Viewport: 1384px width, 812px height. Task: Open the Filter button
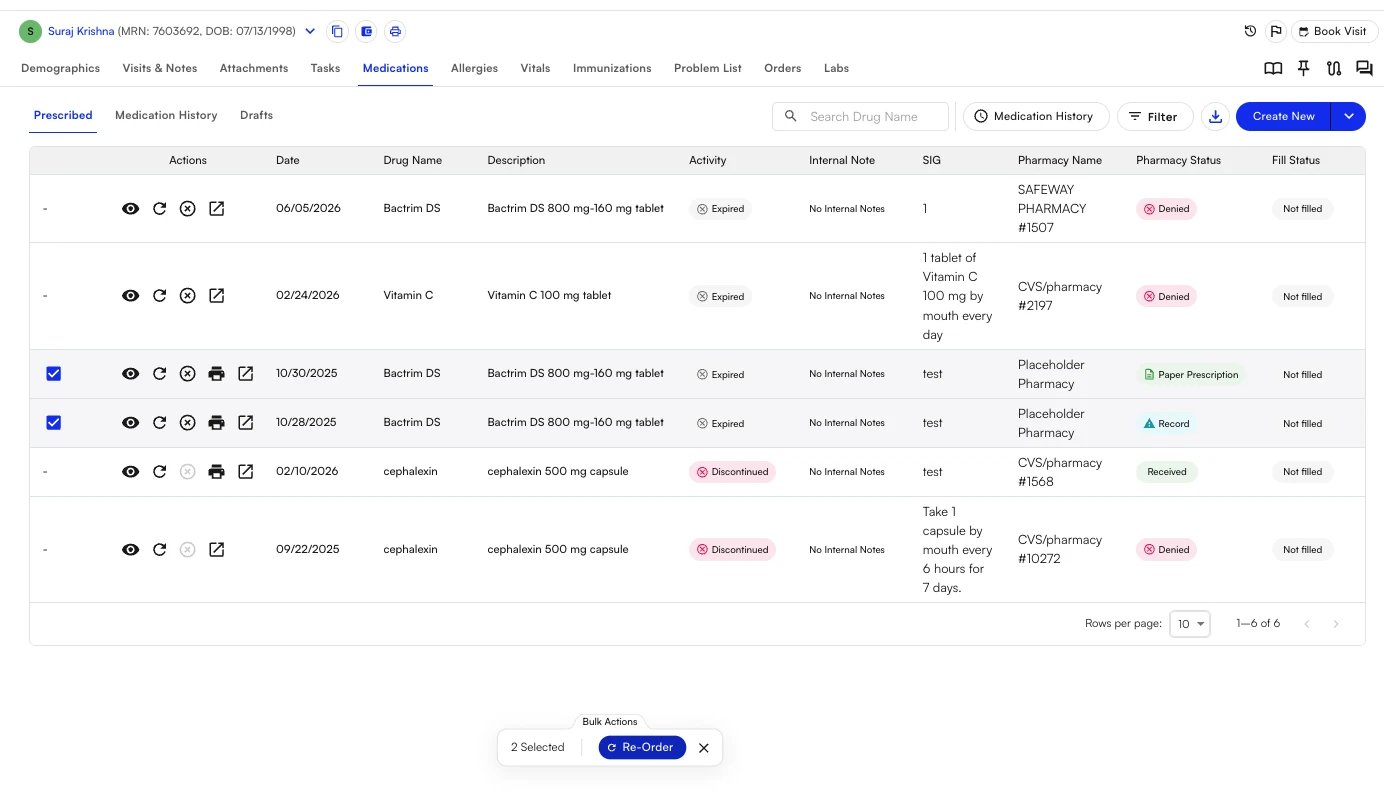pyautogui.click(x=1155, y=116)
